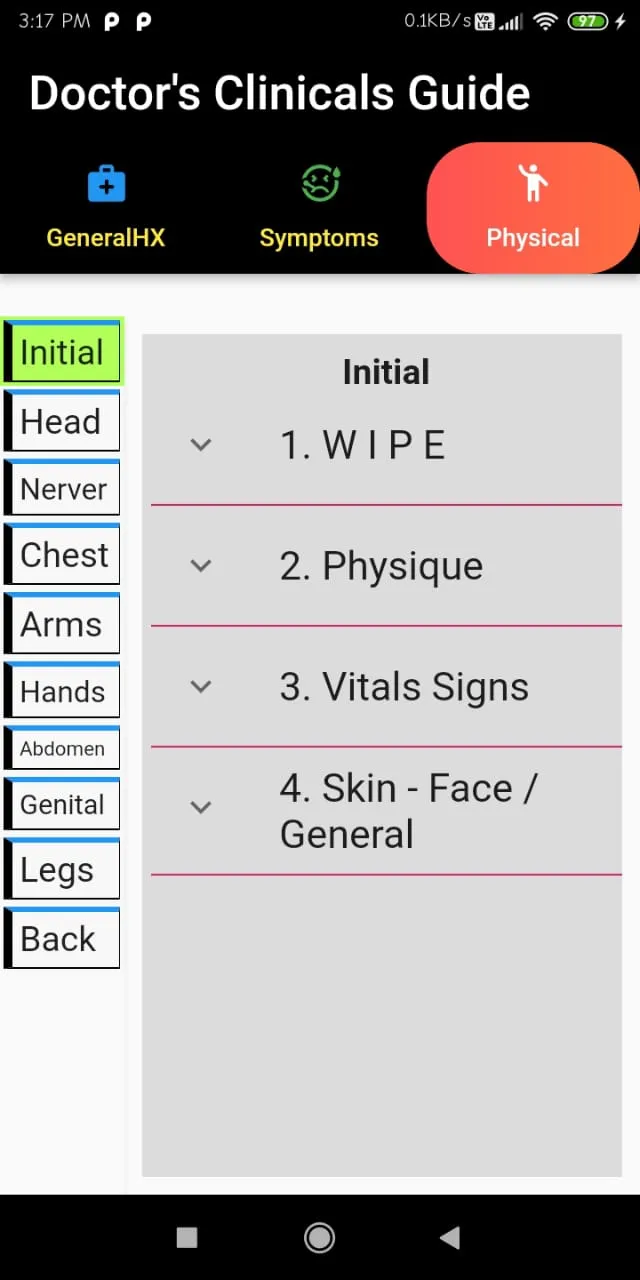Tap the Android back triangle icon

pos(449,1238)
